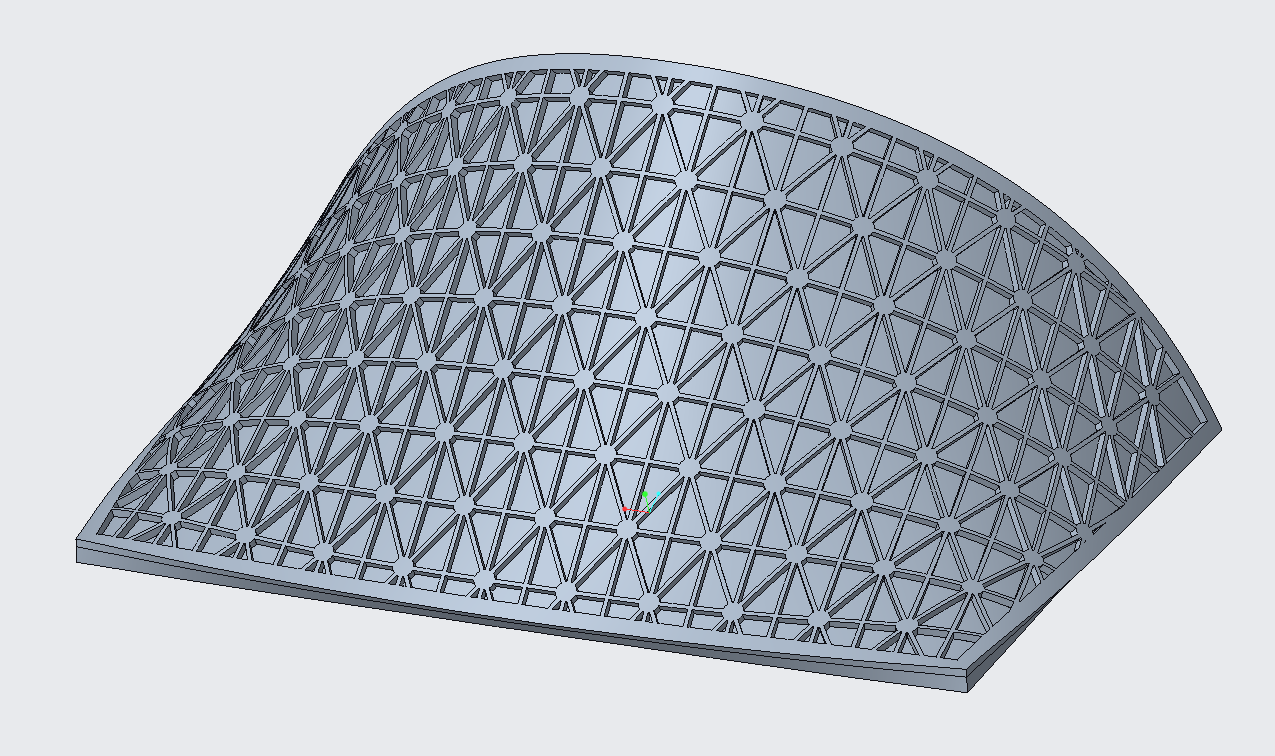This screenshot has width=1275, height=756.
Task: Click the coordinate system origin marker
Action: [649, 512]
